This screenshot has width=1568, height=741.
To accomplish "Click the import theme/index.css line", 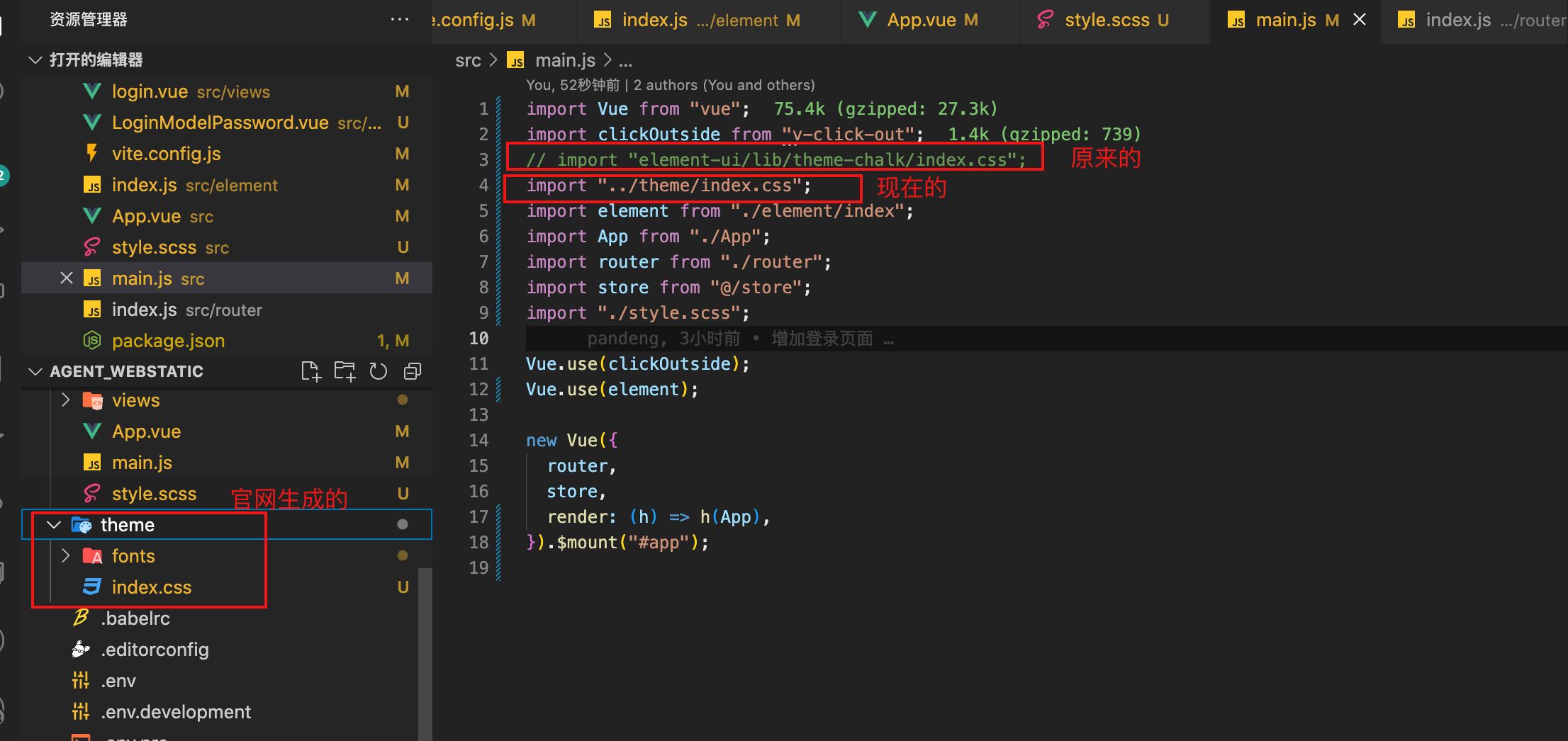I will pos(668,186).
